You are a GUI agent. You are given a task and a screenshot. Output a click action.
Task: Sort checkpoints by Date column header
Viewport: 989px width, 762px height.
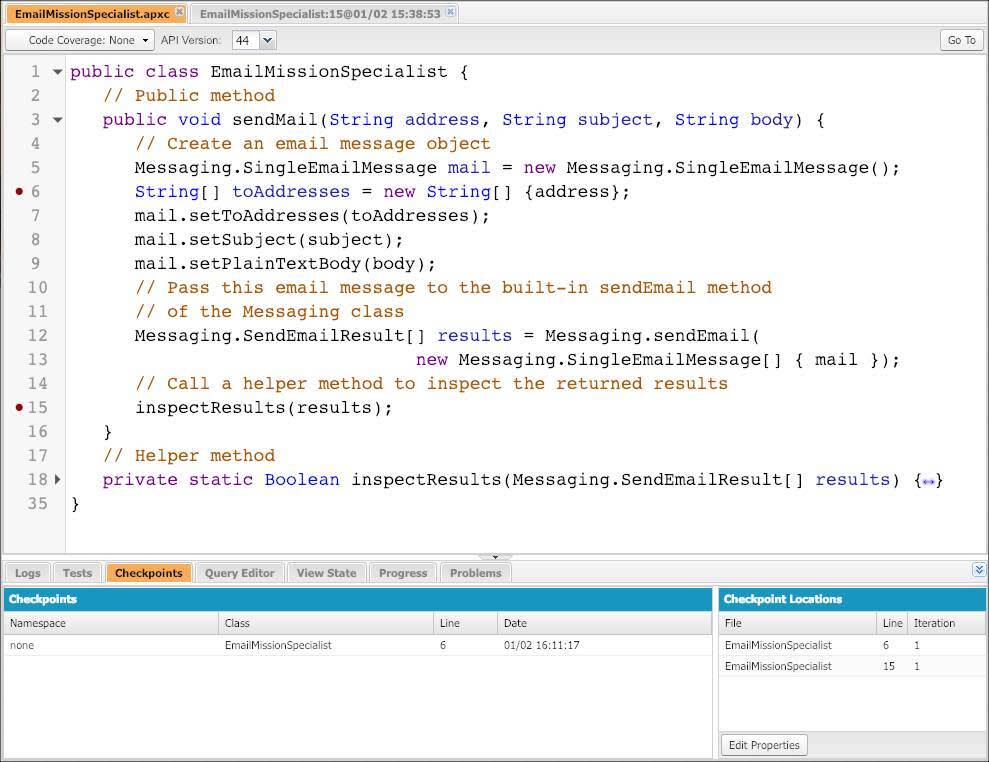604,623
